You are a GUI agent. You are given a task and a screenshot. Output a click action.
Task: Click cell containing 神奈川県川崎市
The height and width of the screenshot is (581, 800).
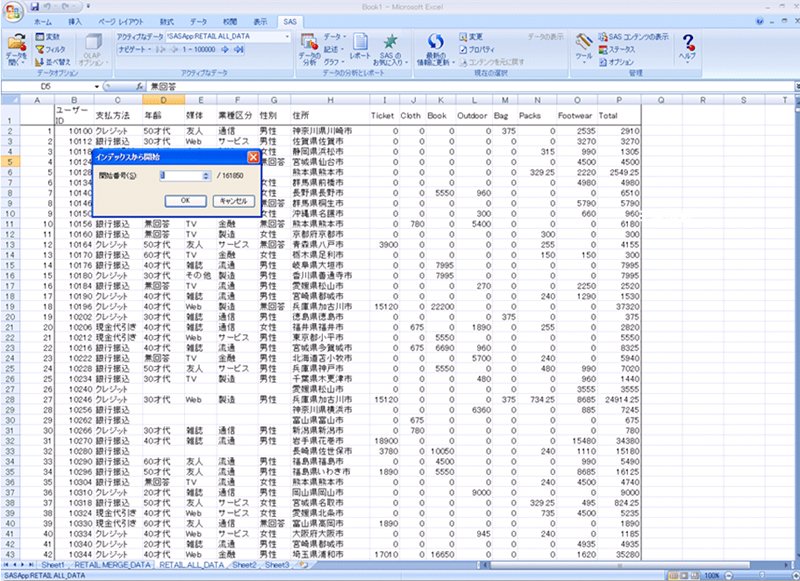330,131
